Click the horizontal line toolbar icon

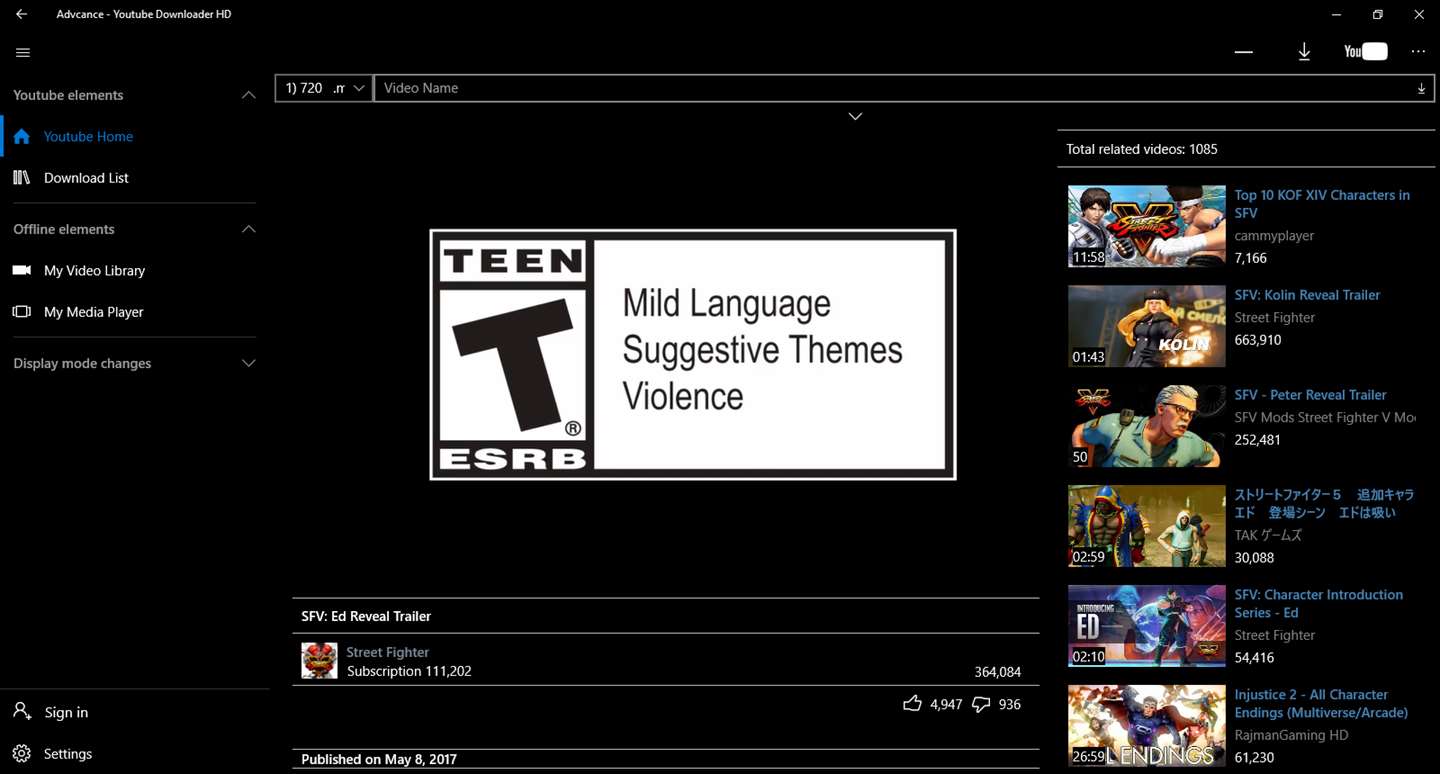1244,52
